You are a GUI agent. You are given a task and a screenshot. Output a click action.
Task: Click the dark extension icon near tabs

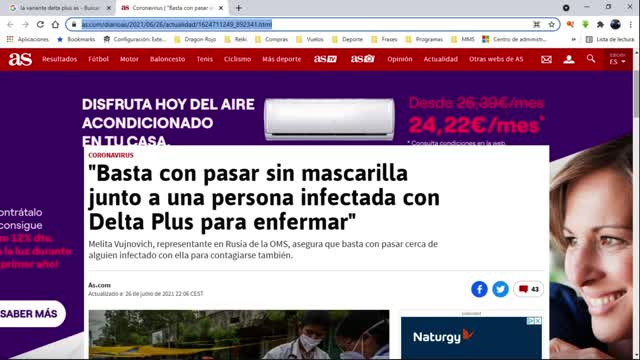[x=566, y=8]
